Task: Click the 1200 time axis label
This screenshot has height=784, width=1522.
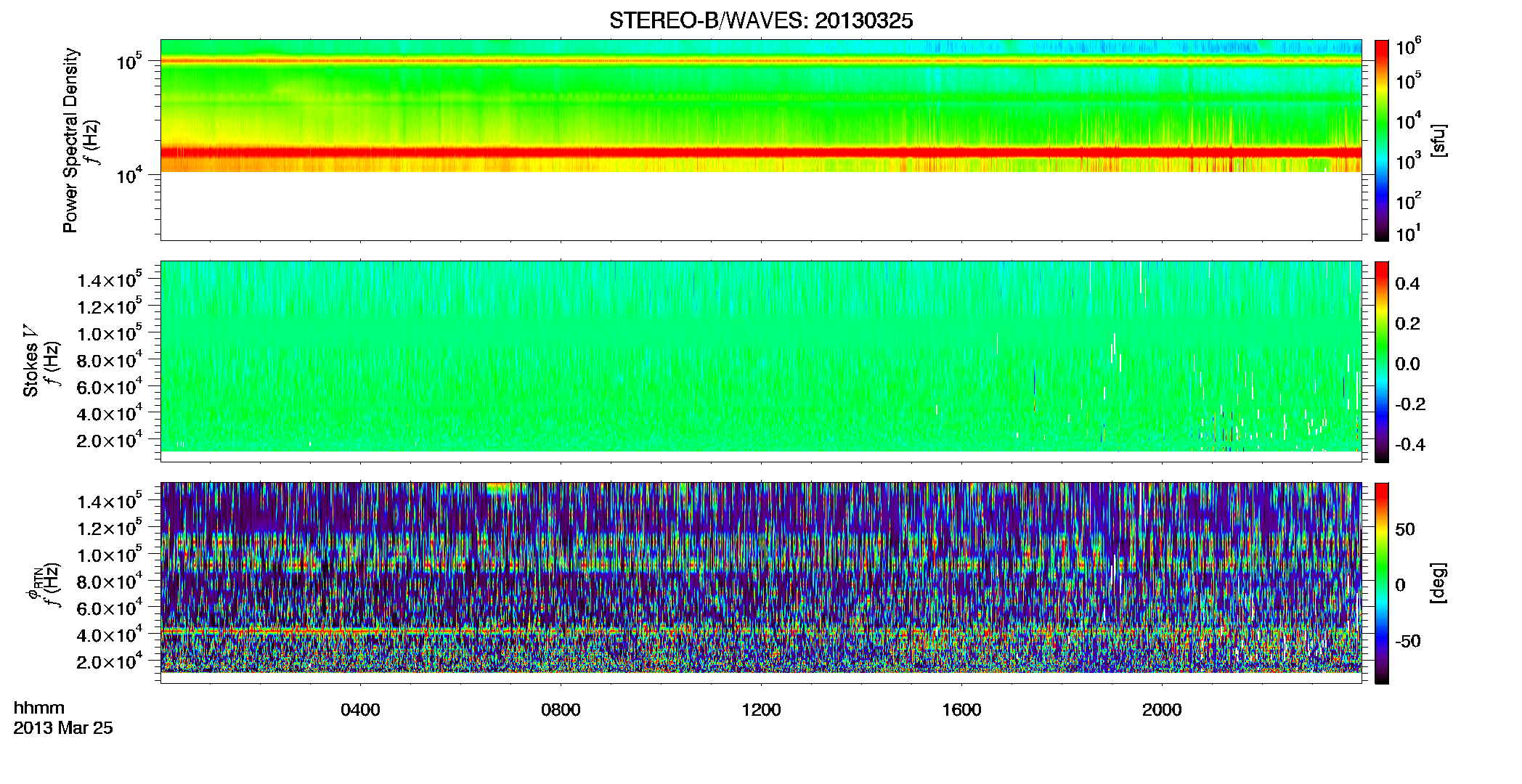Action: (761, 710)
